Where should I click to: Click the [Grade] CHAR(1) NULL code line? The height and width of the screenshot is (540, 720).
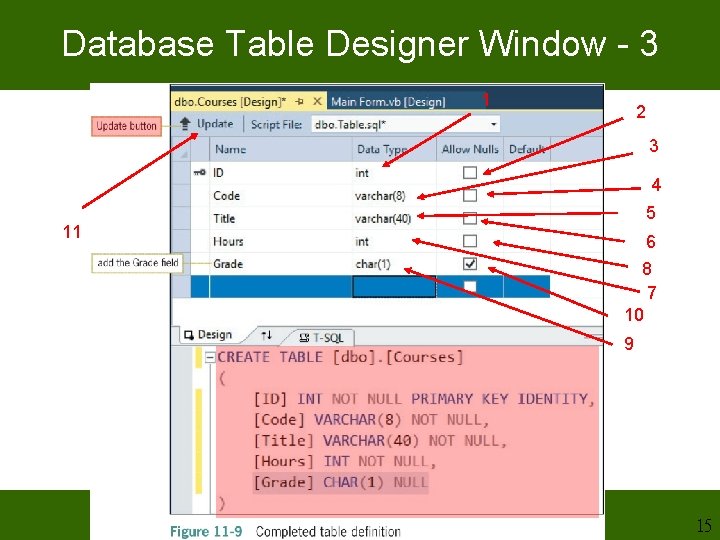click(341, 483)
